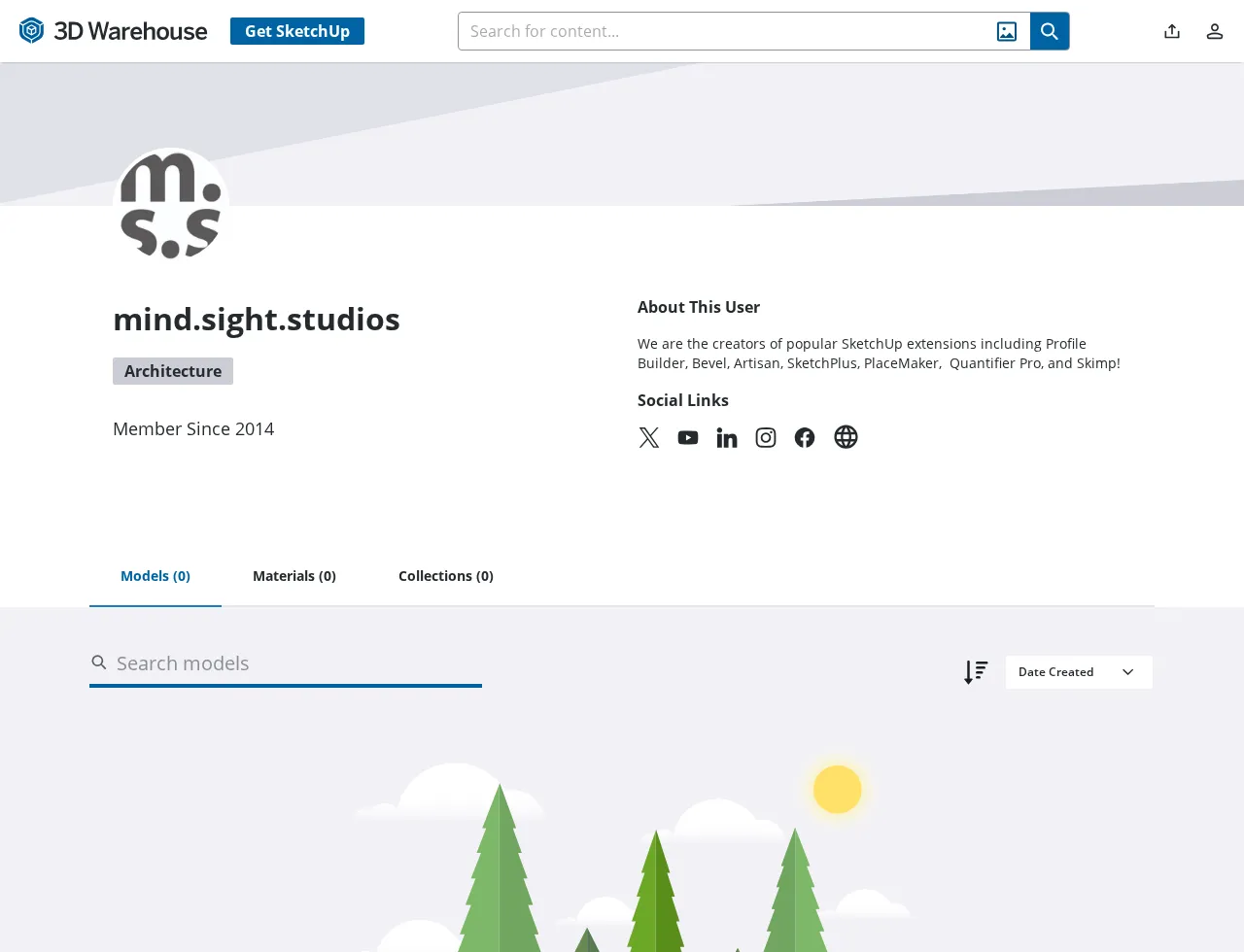Switch to the Materials (0) tab
The height and width of the screenshot is (952, 1244).
(294, 576)
